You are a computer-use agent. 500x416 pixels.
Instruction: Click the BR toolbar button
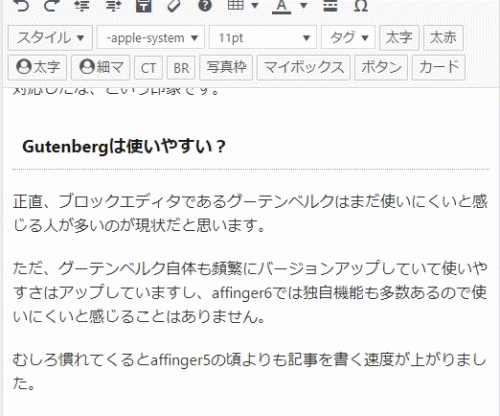click(181, 68)
